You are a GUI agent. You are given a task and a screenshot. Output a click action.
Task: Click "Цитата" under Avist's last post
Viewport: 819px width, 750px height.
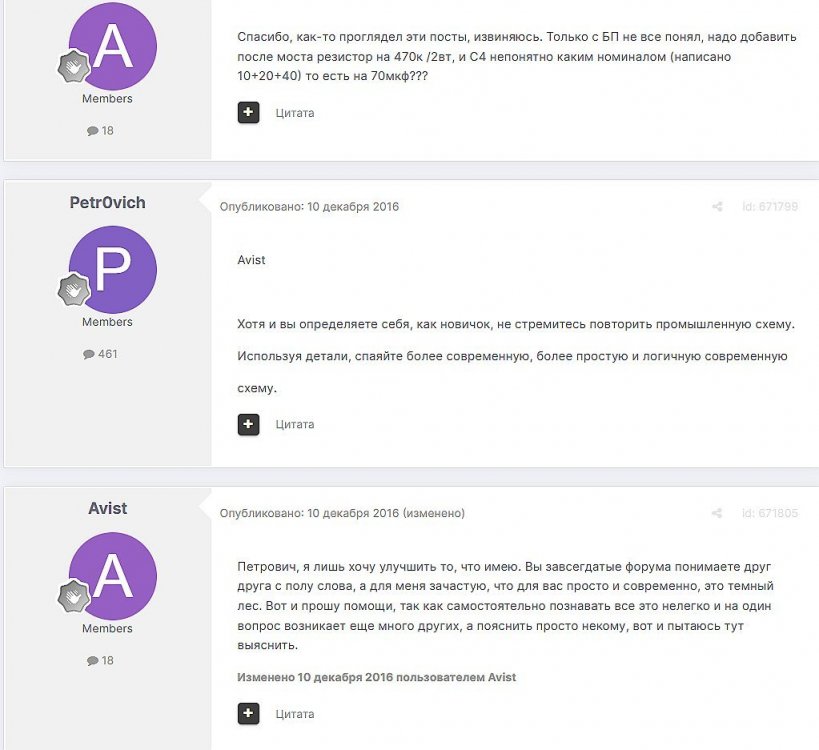pos(295,714)
